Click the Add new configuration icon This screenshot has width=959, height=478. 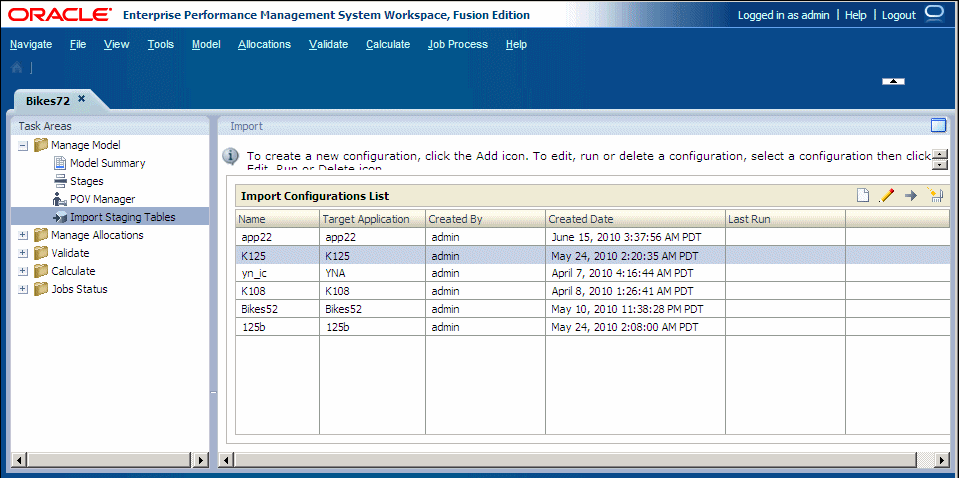tap(862, 196)
